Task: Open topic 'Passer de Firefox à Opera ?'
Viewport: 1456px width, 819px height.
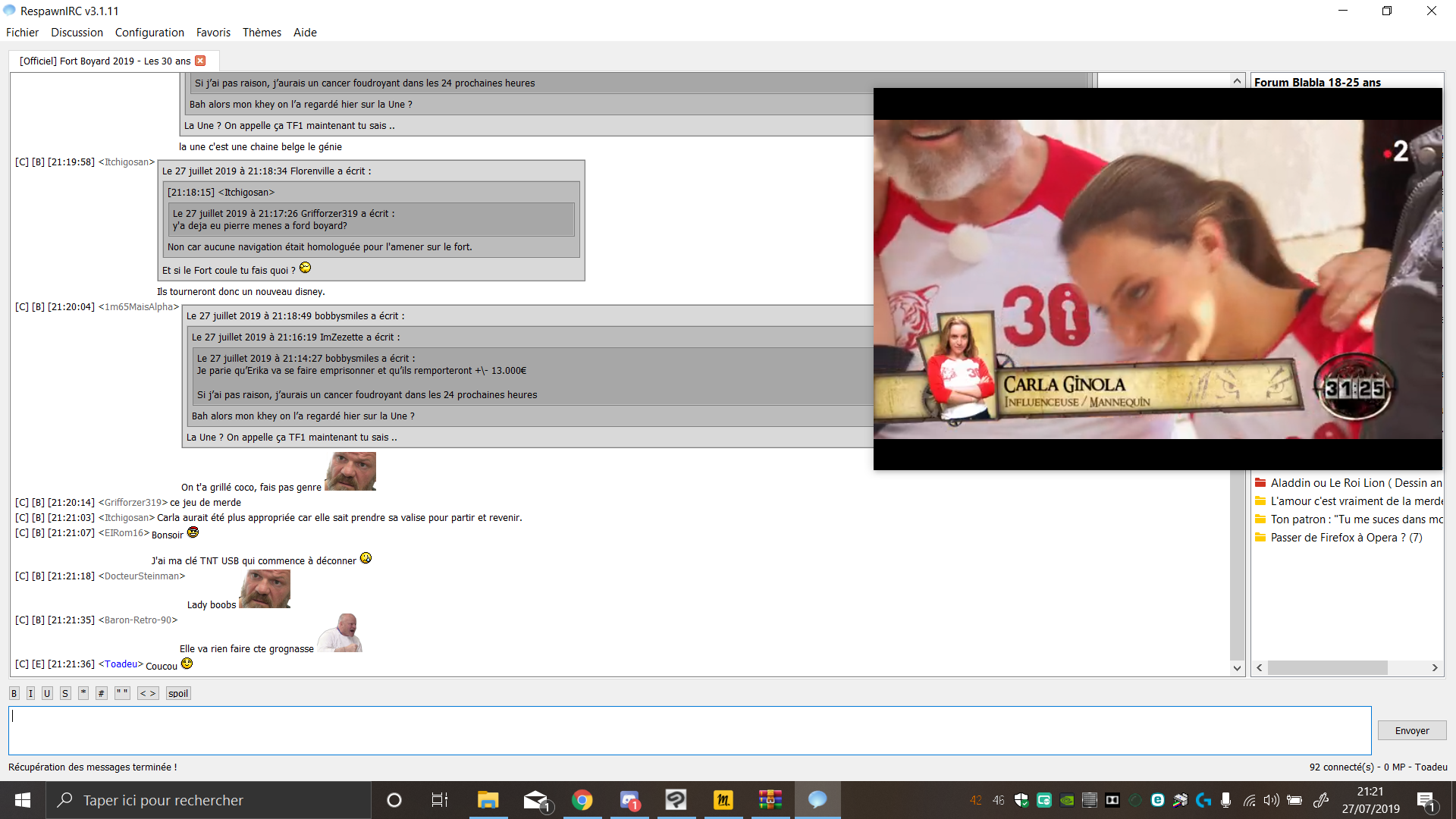Action: coord(1347,538)
